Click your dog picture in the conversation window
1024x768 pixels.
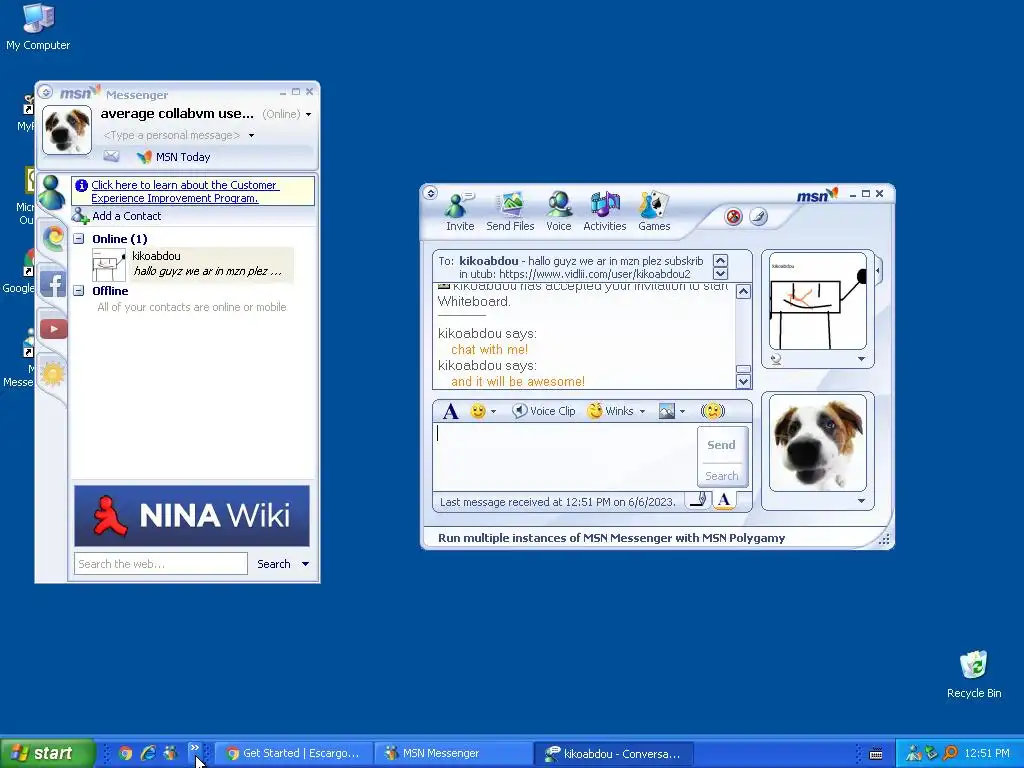818,443
